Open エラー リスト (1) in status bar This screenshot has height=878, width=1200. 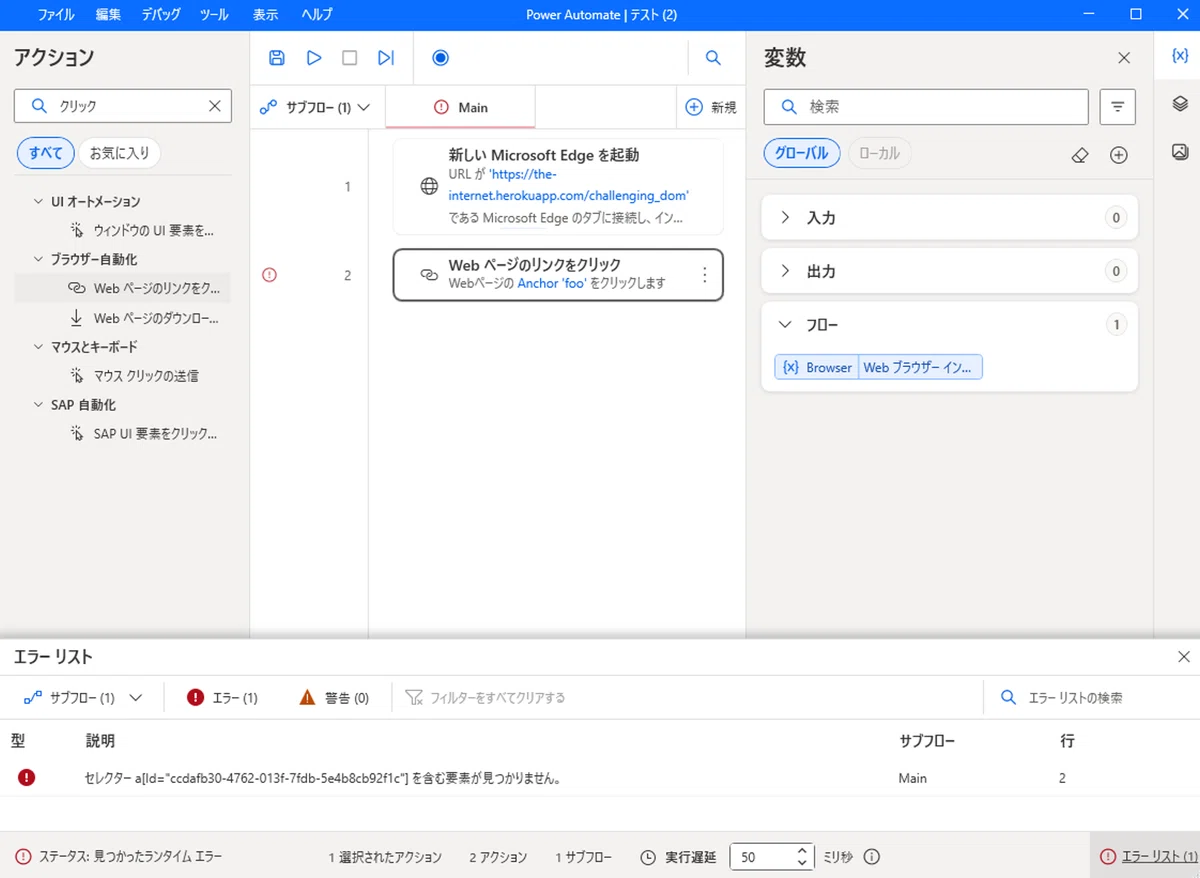(1148, 857)
